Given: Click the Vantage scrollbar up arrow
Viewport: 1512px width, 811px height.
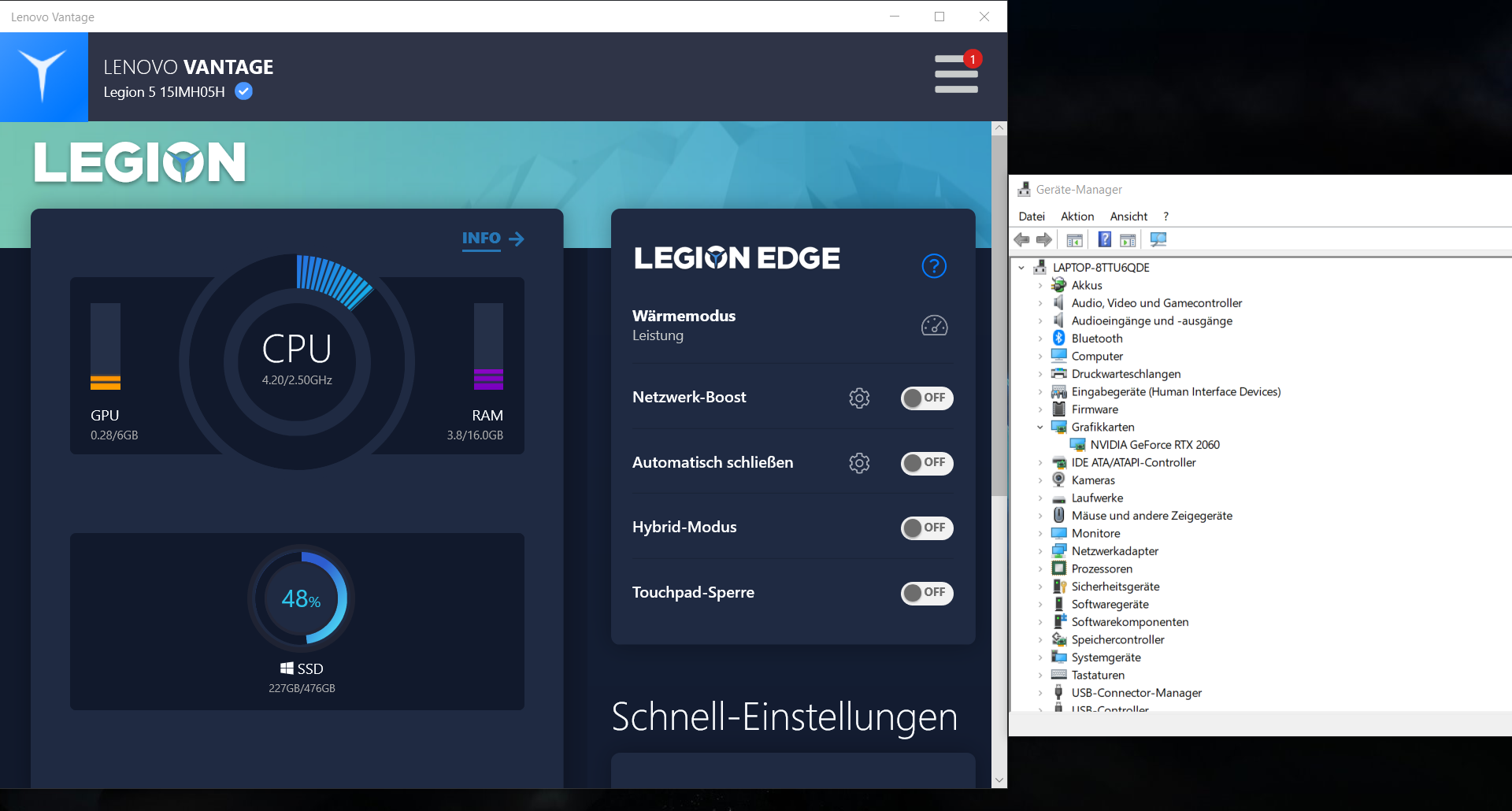Looking at the screenshot, I should [x=999, y=128].
